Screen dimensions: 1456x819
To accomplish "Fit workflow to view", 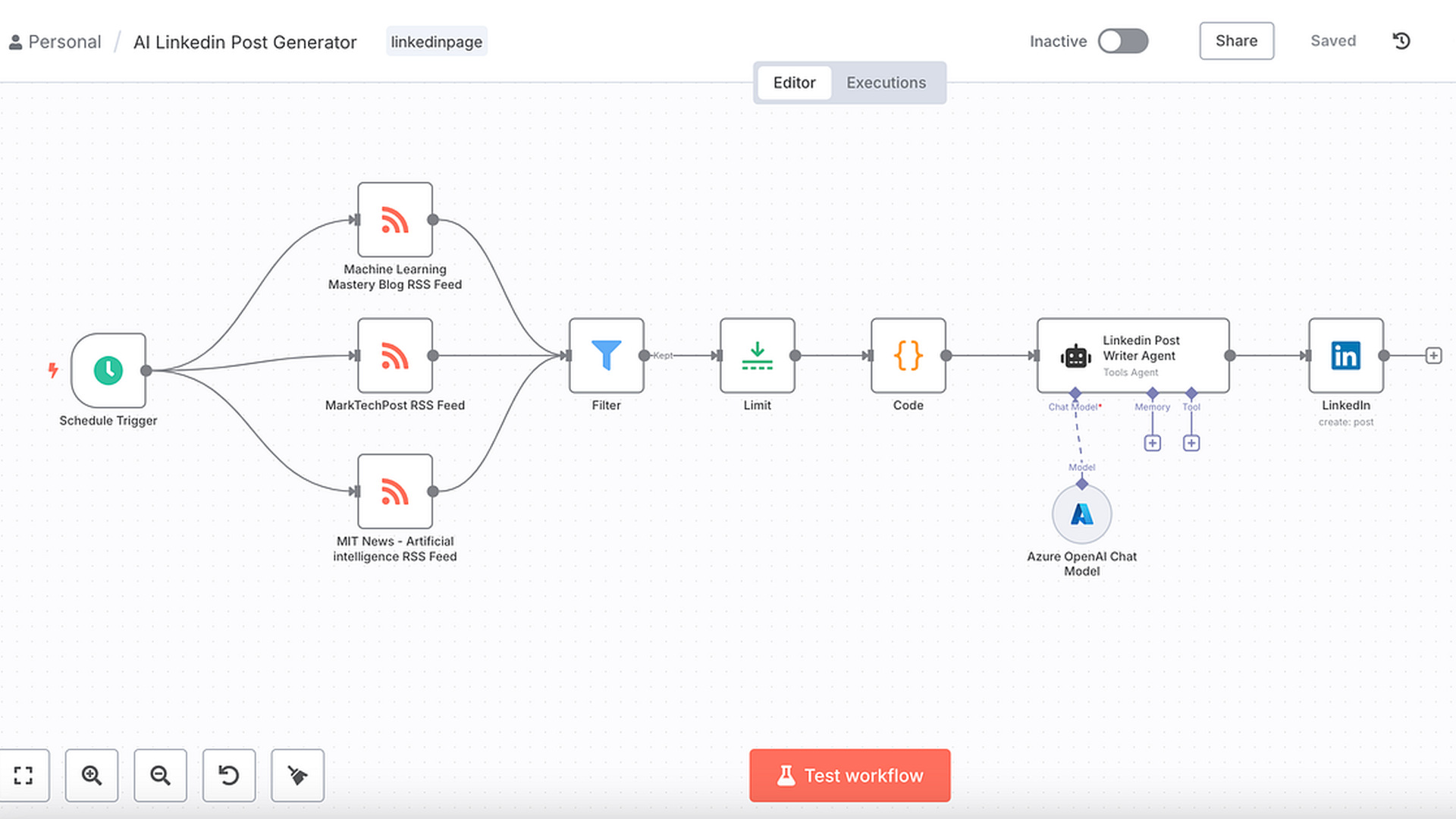I will [24, 775].
